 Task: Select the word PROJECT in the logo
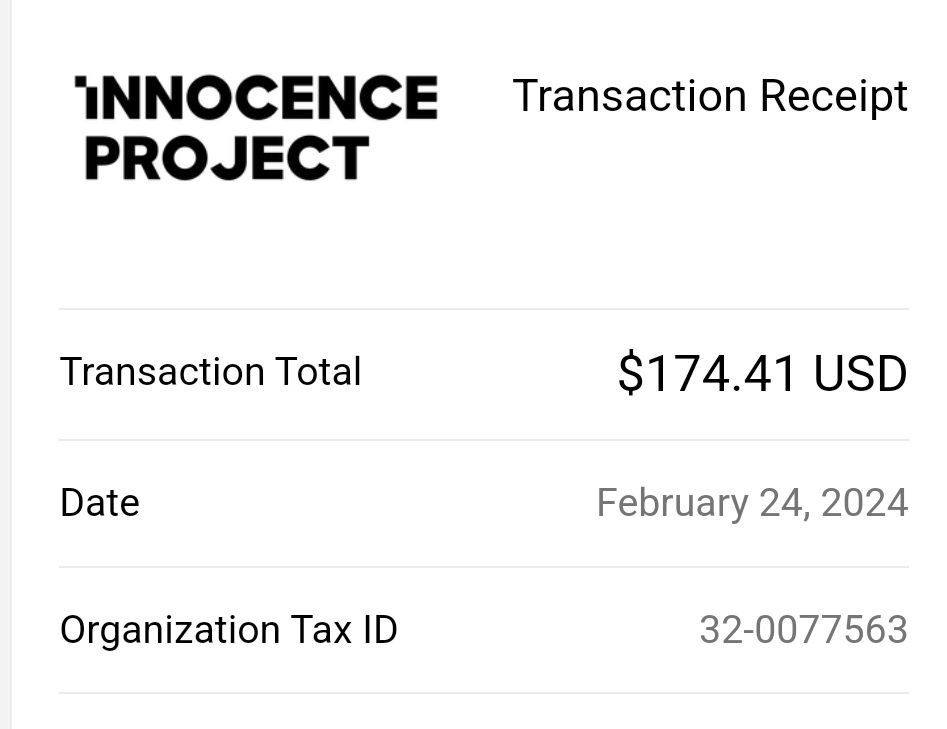tap(227, 158)
